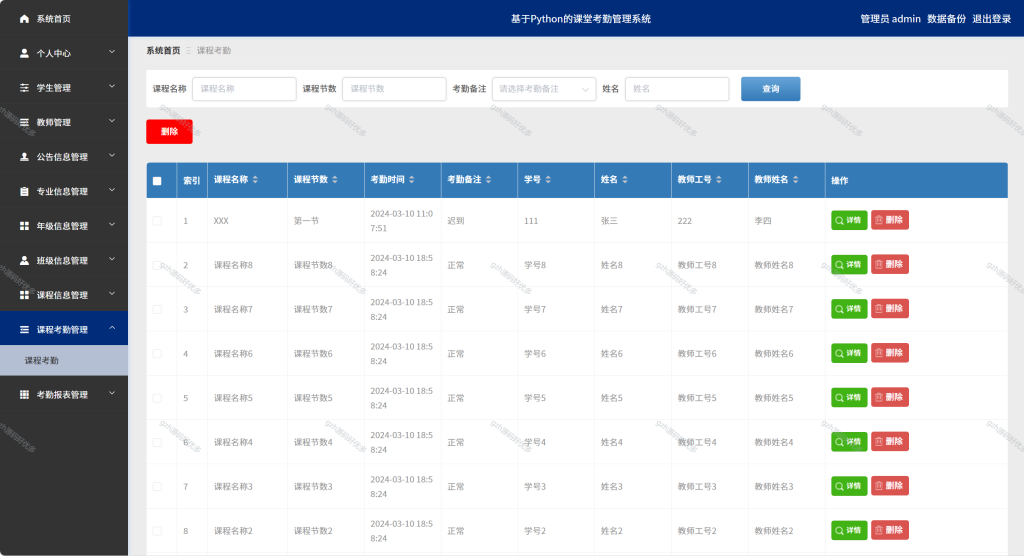The height and width of the screenshot is (556, 1024).
Task: Open the 考勤备注 select dropdown
Action: (544, 89)
